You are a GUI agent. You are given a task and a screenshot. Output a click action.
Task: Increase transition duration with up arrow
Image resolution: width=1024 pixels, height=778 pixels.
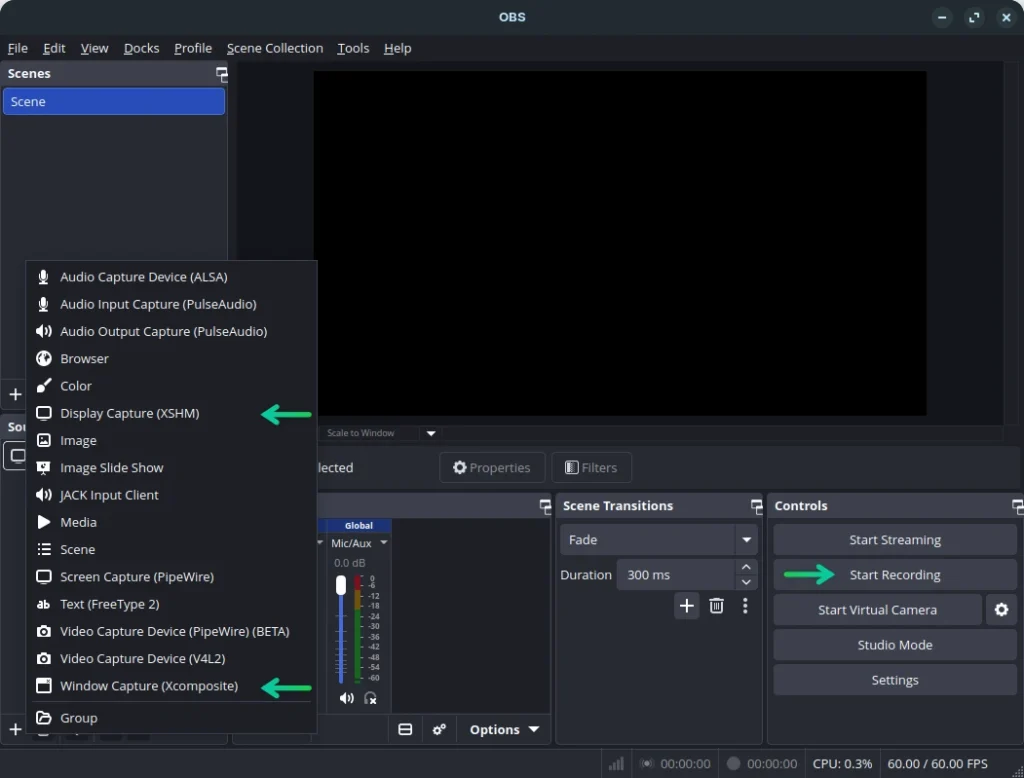click(746, 567)
